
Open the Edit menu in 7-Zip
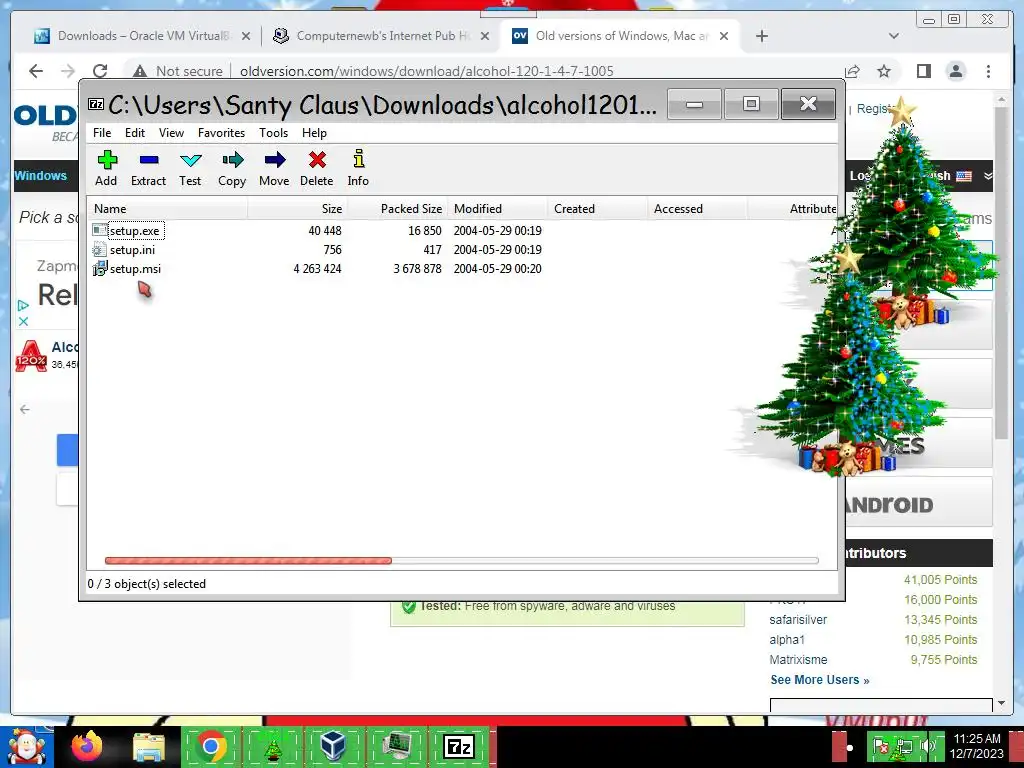(x=135, y=133)
